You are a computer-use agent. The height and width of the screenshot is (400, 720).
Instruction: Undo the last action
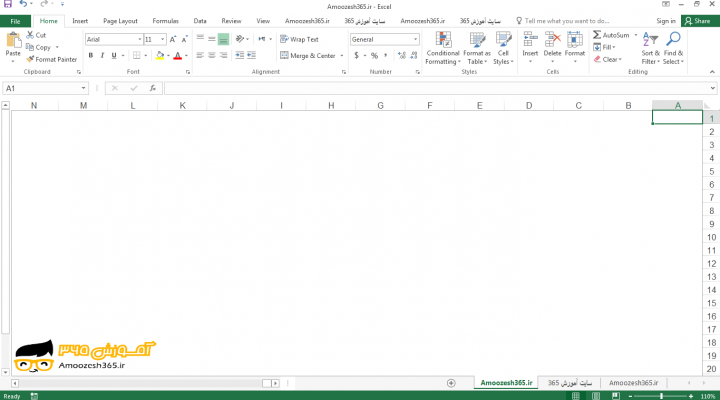click(x=23, y=4)
